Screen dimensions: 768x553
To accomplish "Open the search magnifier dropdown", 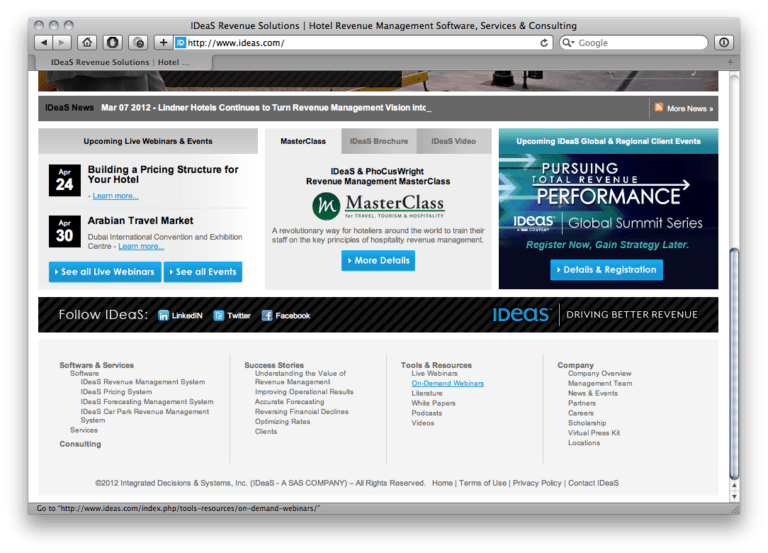I will click(568, 43).
